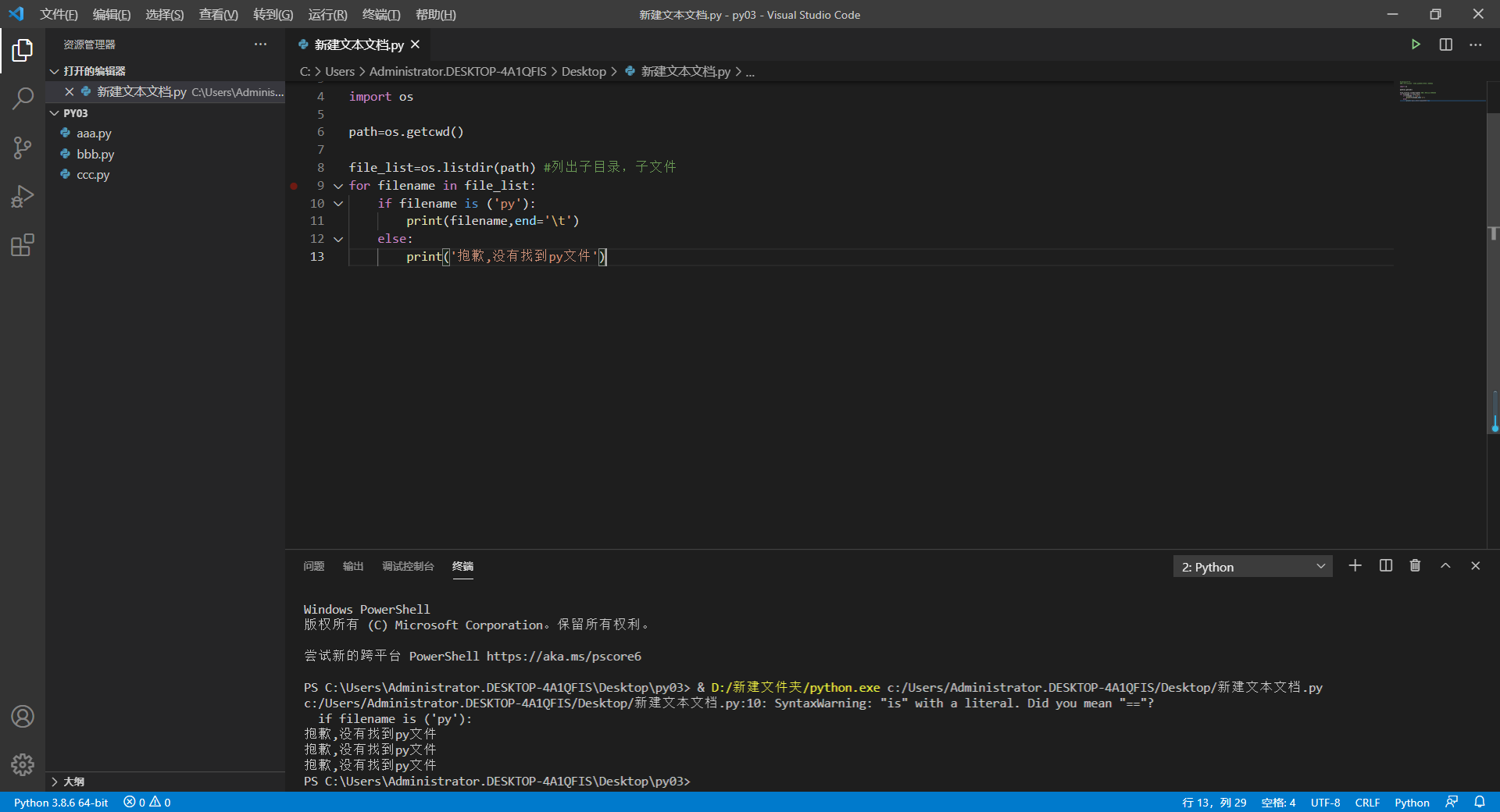This screenshot has height=812, width=1500.
Task: Open the Run and Debug view
Action: [23, 196]
